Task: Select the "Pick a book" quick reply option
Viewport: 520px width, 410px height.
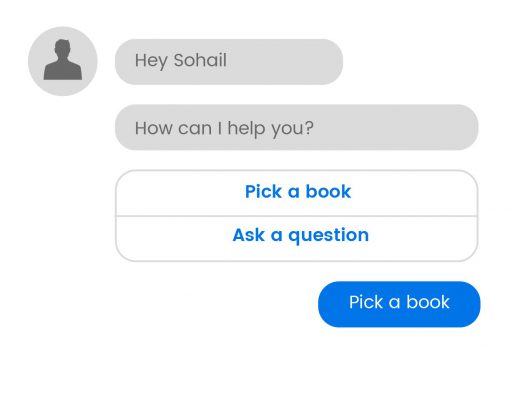Action: click(297, 193)
